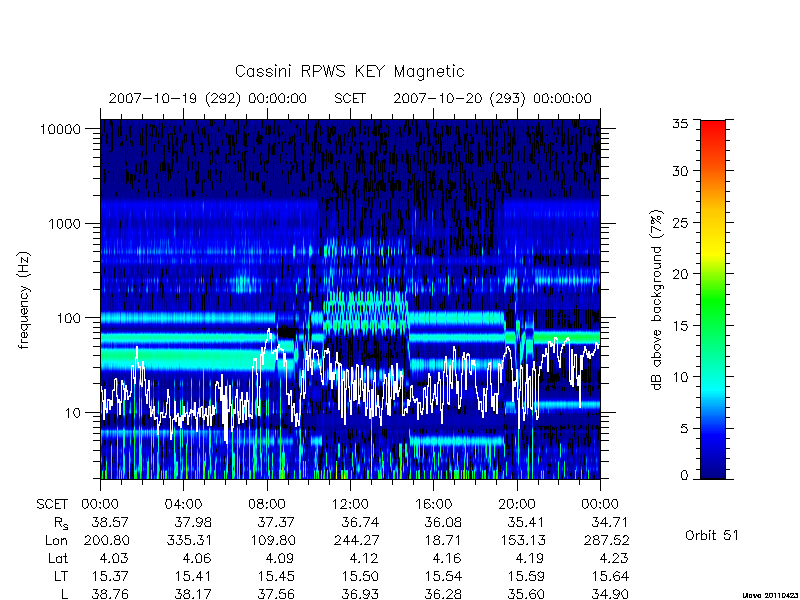Click the 100 frequency tick label

pos(69,318)
